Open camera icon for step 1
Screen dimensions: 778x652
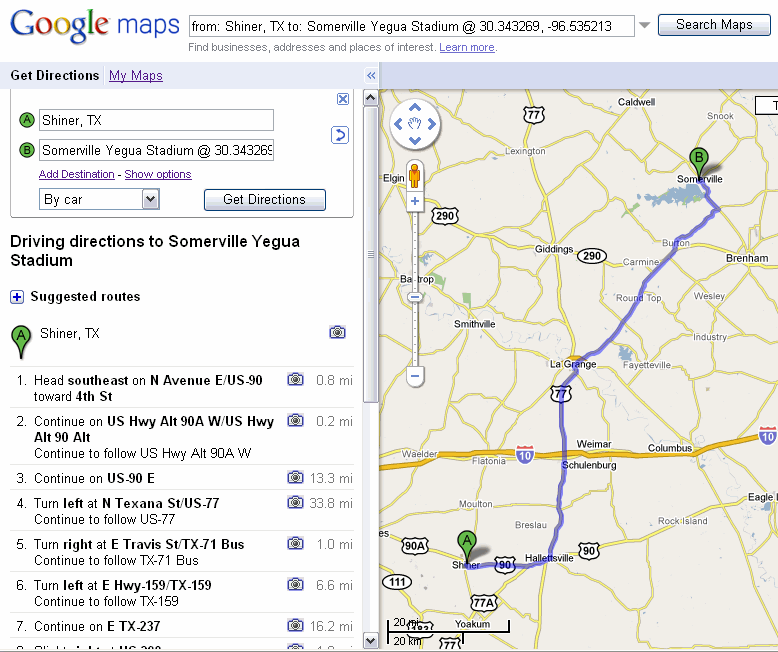click(295, 380)
